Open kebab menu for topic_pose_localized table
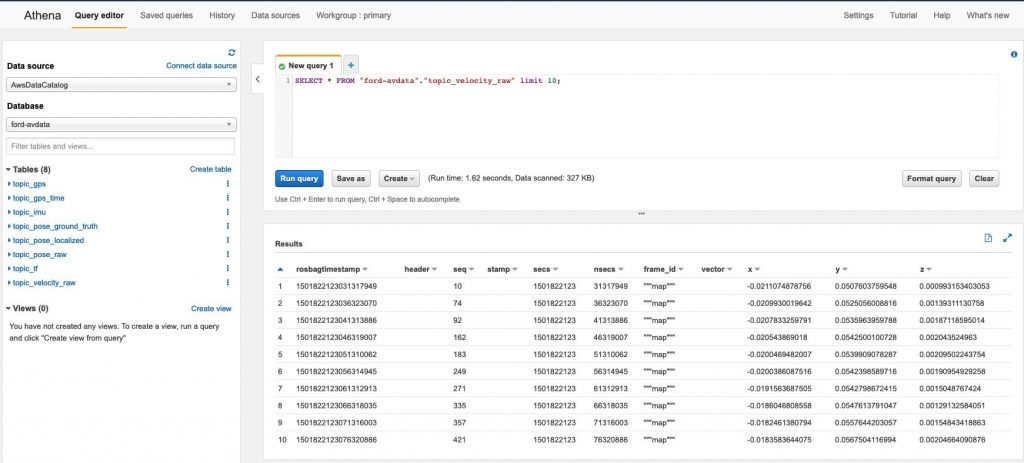The height and width of the screenshot is (463, 1024). tap(227, 240)
